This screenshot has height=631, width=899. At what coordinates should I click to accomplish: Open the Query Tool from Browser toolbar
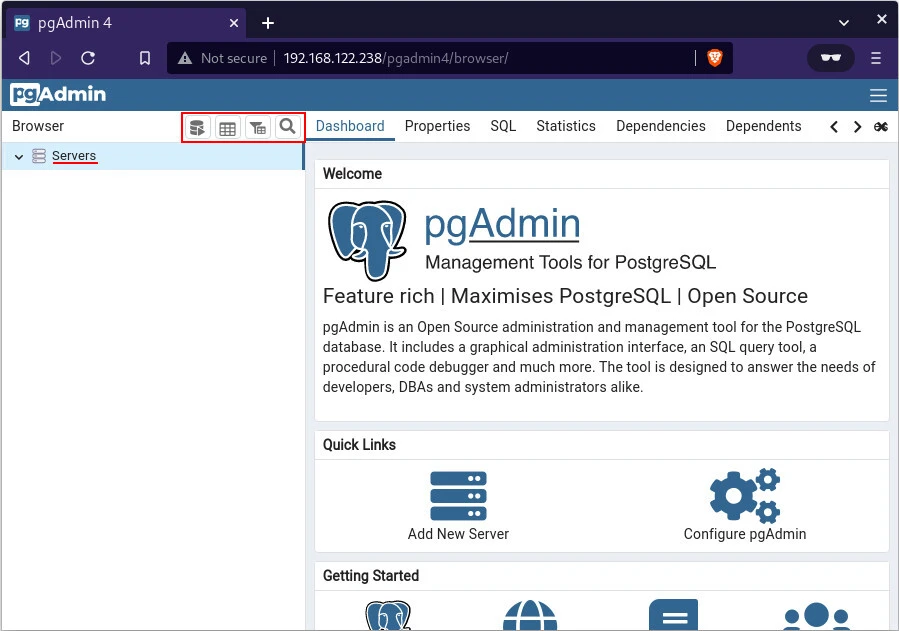198,127
